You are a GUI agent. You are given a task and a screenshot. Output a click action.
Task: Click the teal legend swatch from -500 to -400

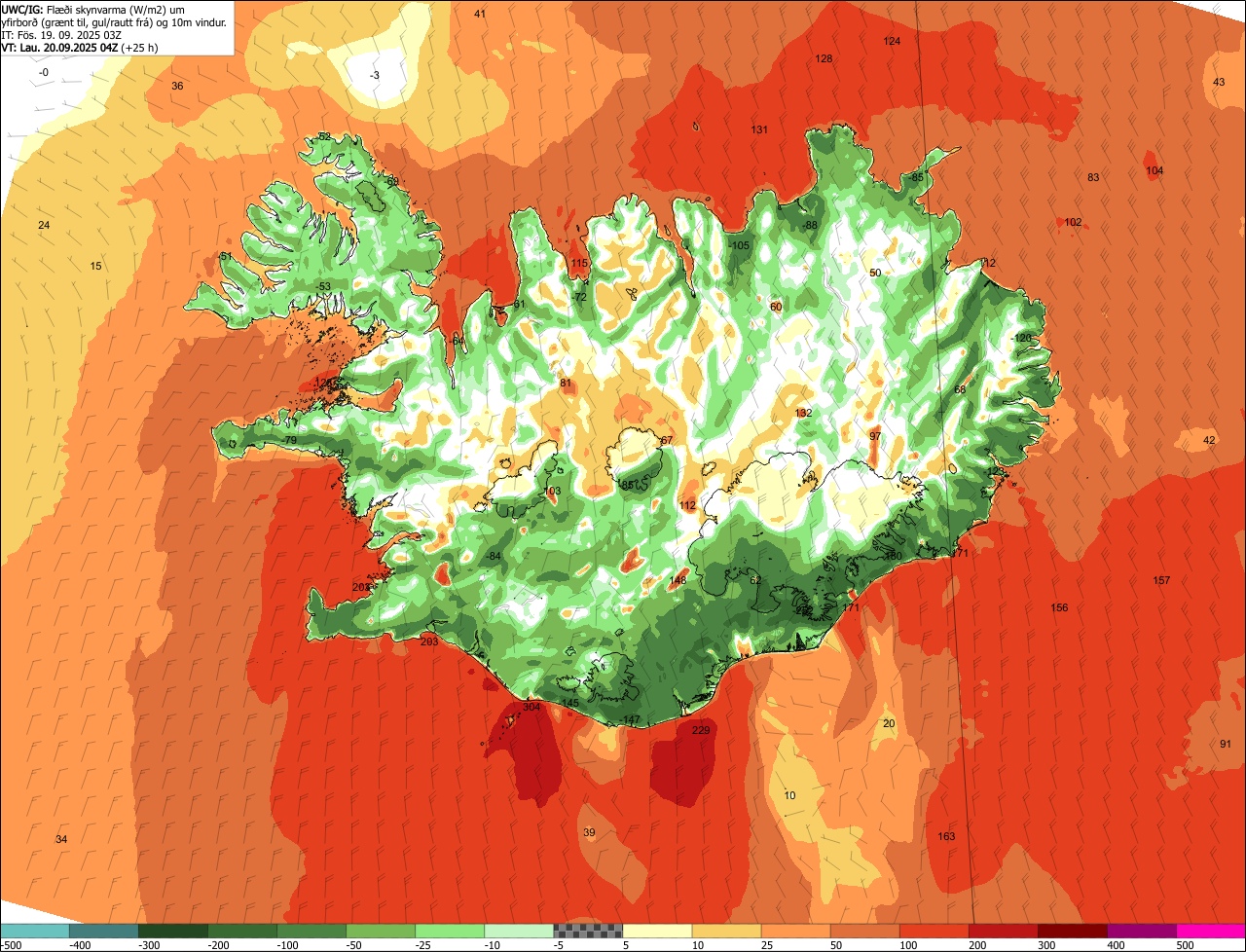point(35,931)
